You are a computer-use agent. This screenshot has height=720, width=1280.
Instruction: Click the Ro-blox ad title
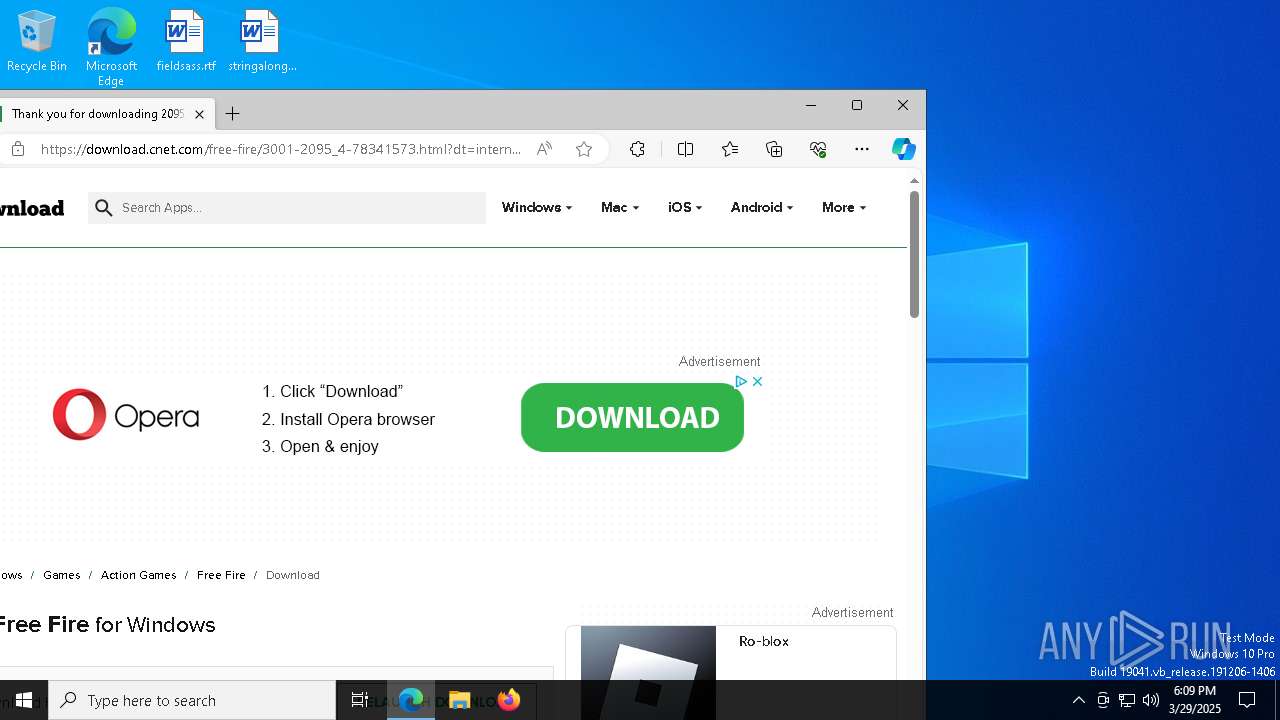[x=764, y=641]
